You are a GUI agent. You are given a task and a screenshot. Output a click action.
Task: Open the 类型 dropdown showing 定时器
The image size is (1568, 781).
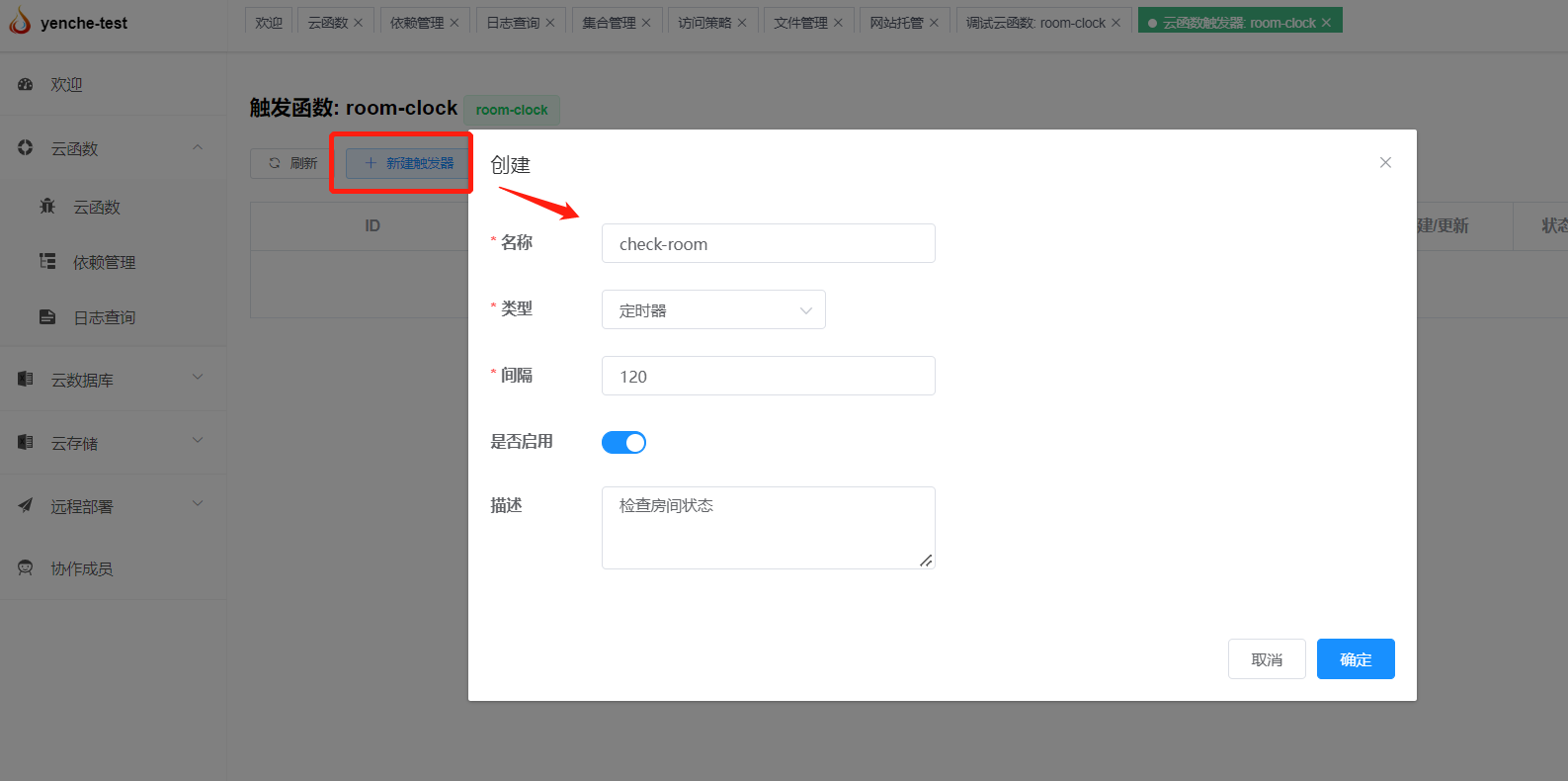[713, 309]
